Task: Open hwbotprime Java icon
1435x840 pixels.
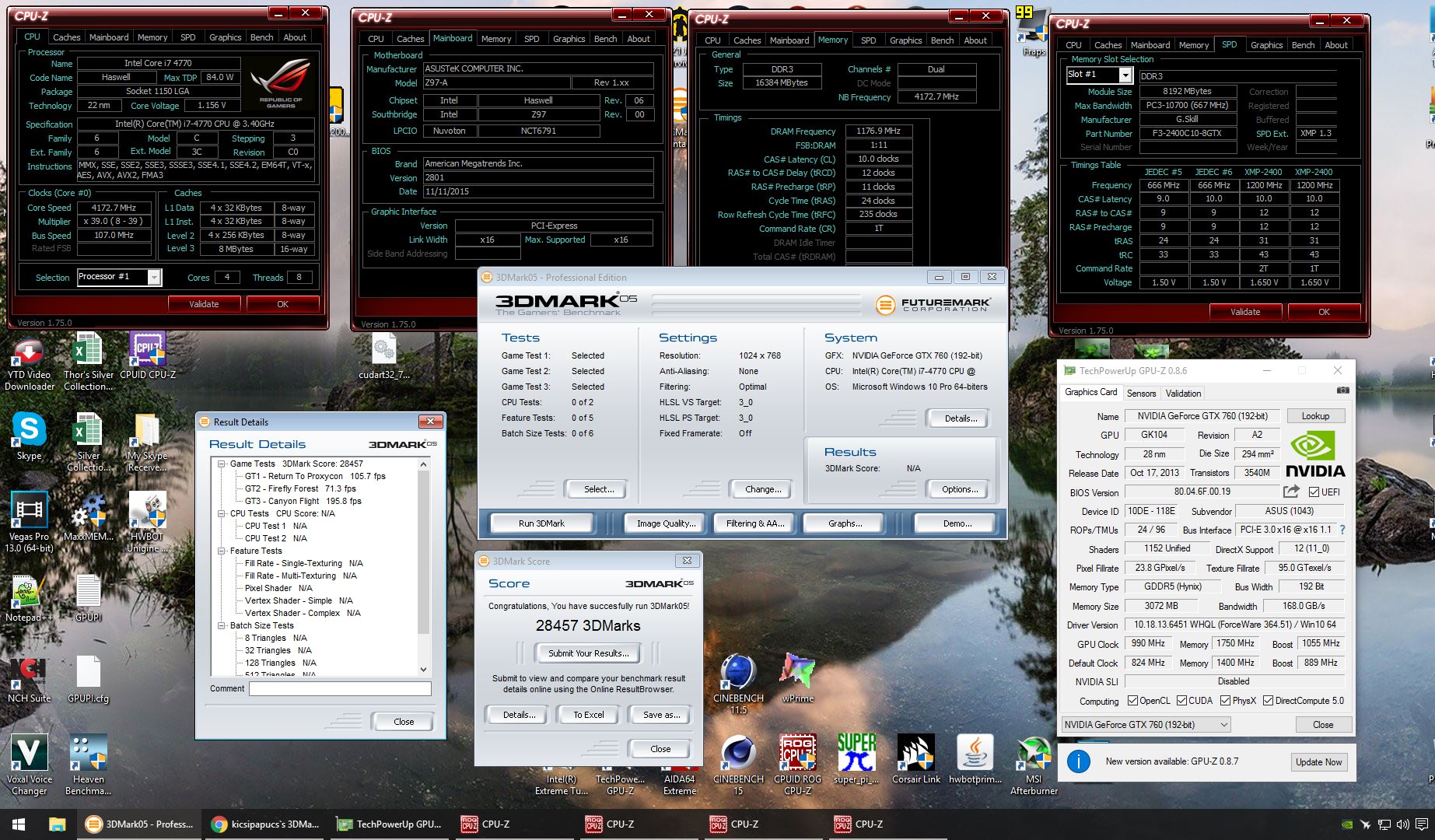Action: pyautogui.click(x=975, y=759)
